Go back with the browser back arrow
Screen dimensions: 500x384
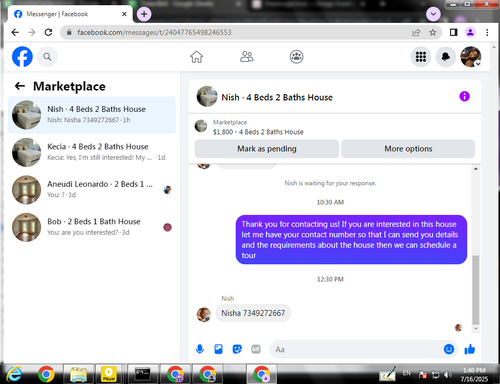click(x=15, y=32)
